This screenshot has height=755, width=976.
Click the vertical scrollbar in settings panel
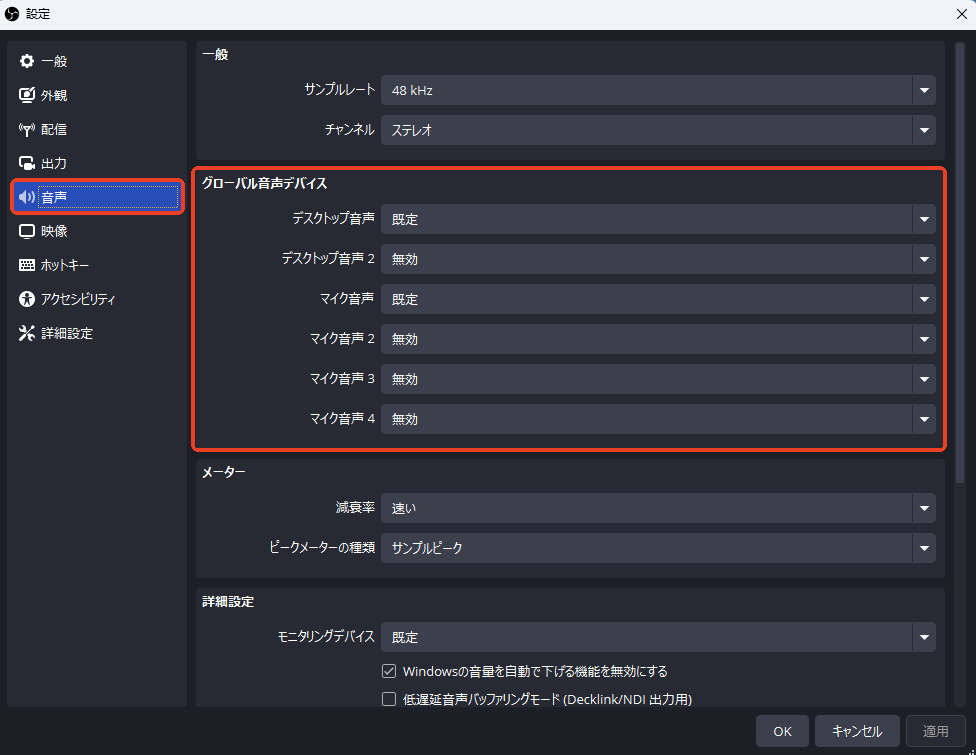(x=959, y=260)
